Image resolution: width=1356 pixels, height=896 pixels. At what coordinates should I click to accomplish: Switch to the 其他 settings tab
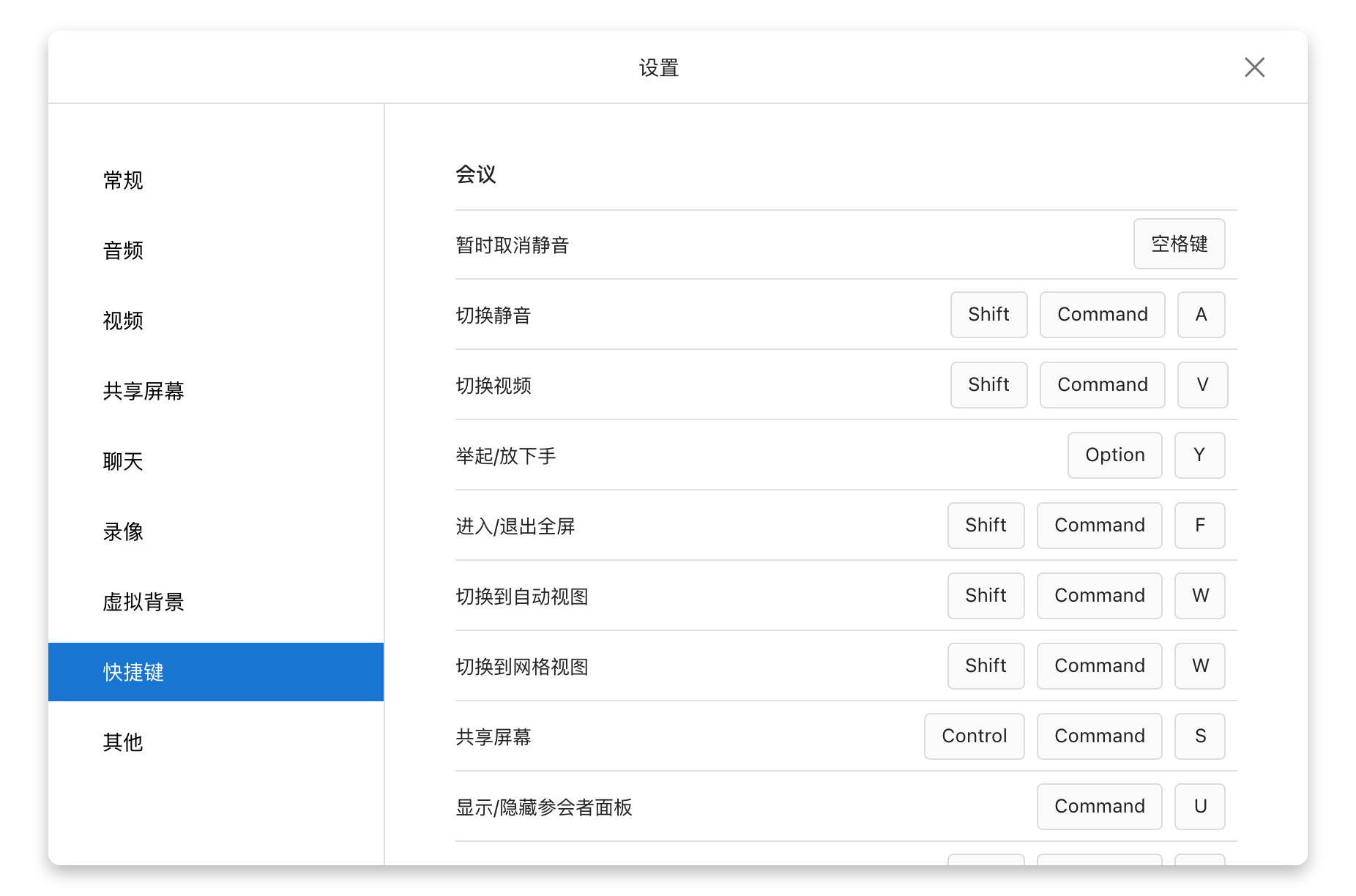123,742
